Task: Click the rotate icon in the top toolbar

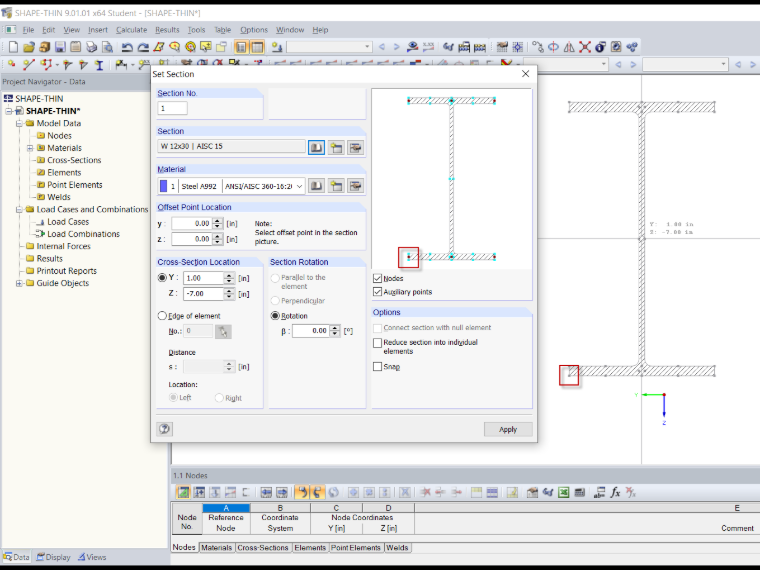Action: 553,47
